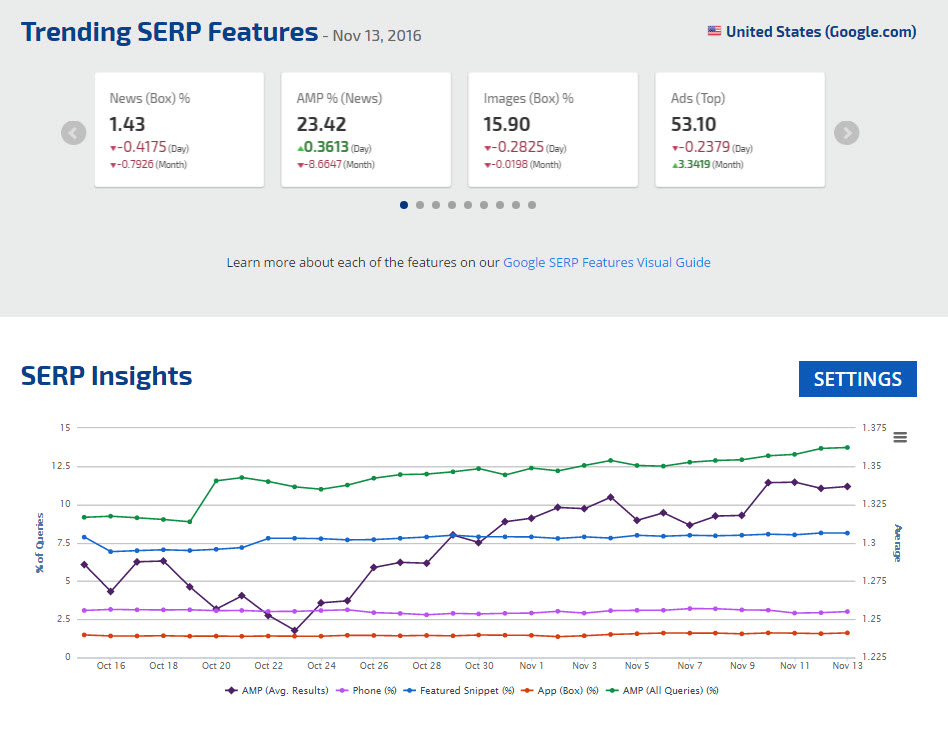Open the chart hamburger menu
The width and height of the screenshot is (948, 733).
900,437
